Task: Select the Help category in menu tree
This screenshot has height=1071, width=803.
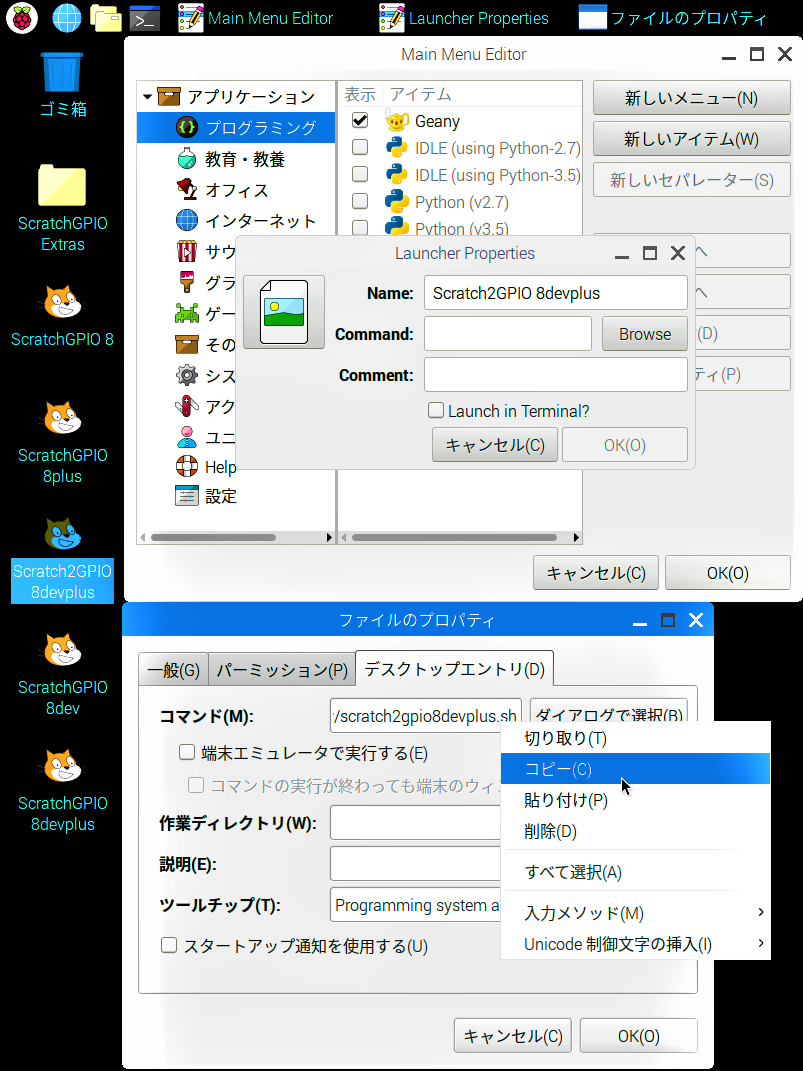Action: [x=206, y=467]
